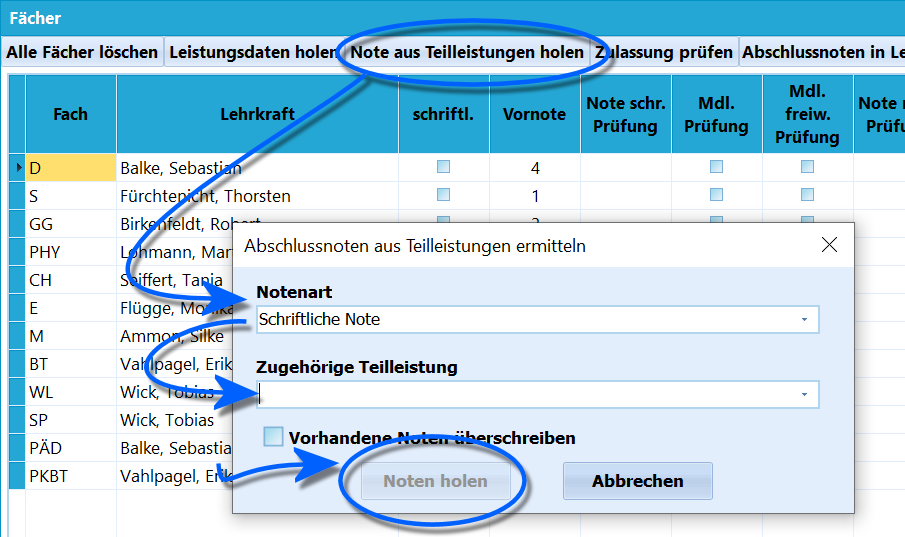The height and width of the screenshot is (537, 905).
Task: Toggle schriftl. checkbox for subject D
Action: (443, 167)
